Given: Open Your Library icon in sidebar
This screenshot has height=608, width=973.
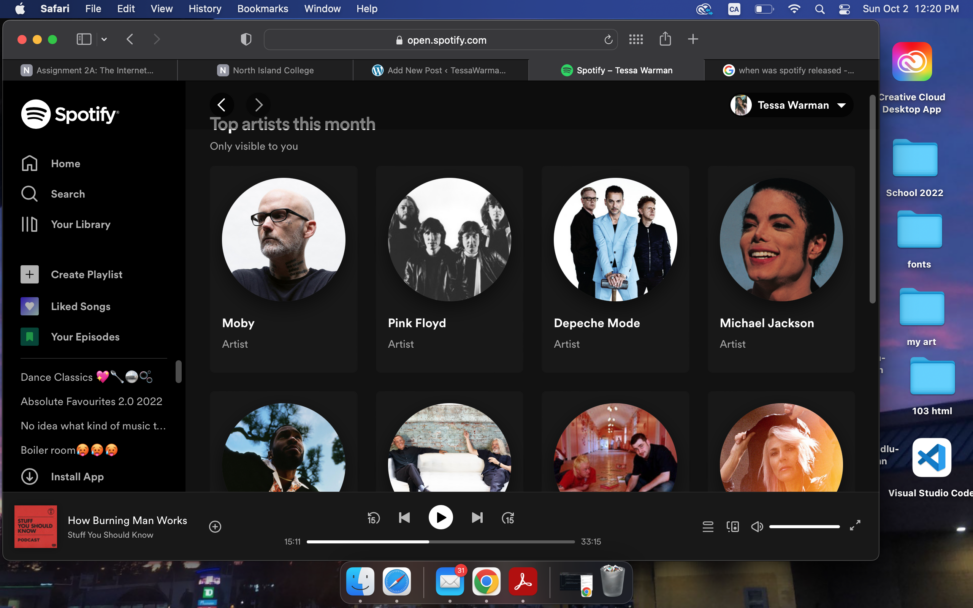Looking at the screenshot, I should click(x=29, y=224).
